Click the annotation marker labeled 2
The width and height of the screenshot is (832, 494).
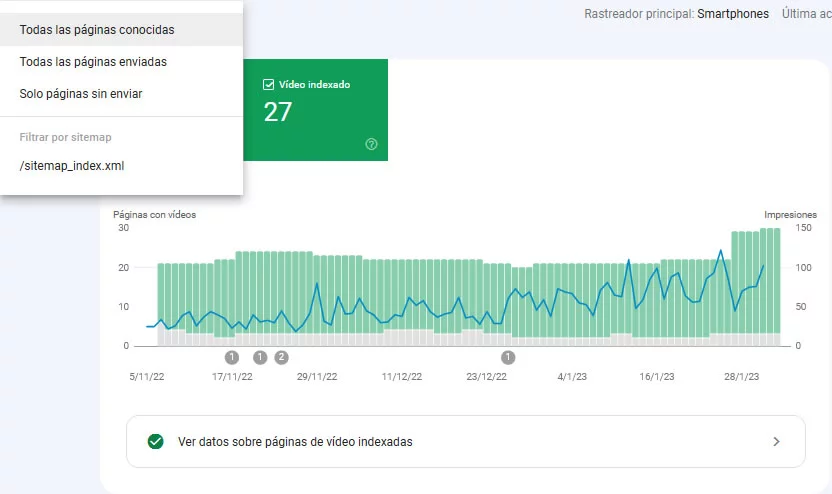281,357
